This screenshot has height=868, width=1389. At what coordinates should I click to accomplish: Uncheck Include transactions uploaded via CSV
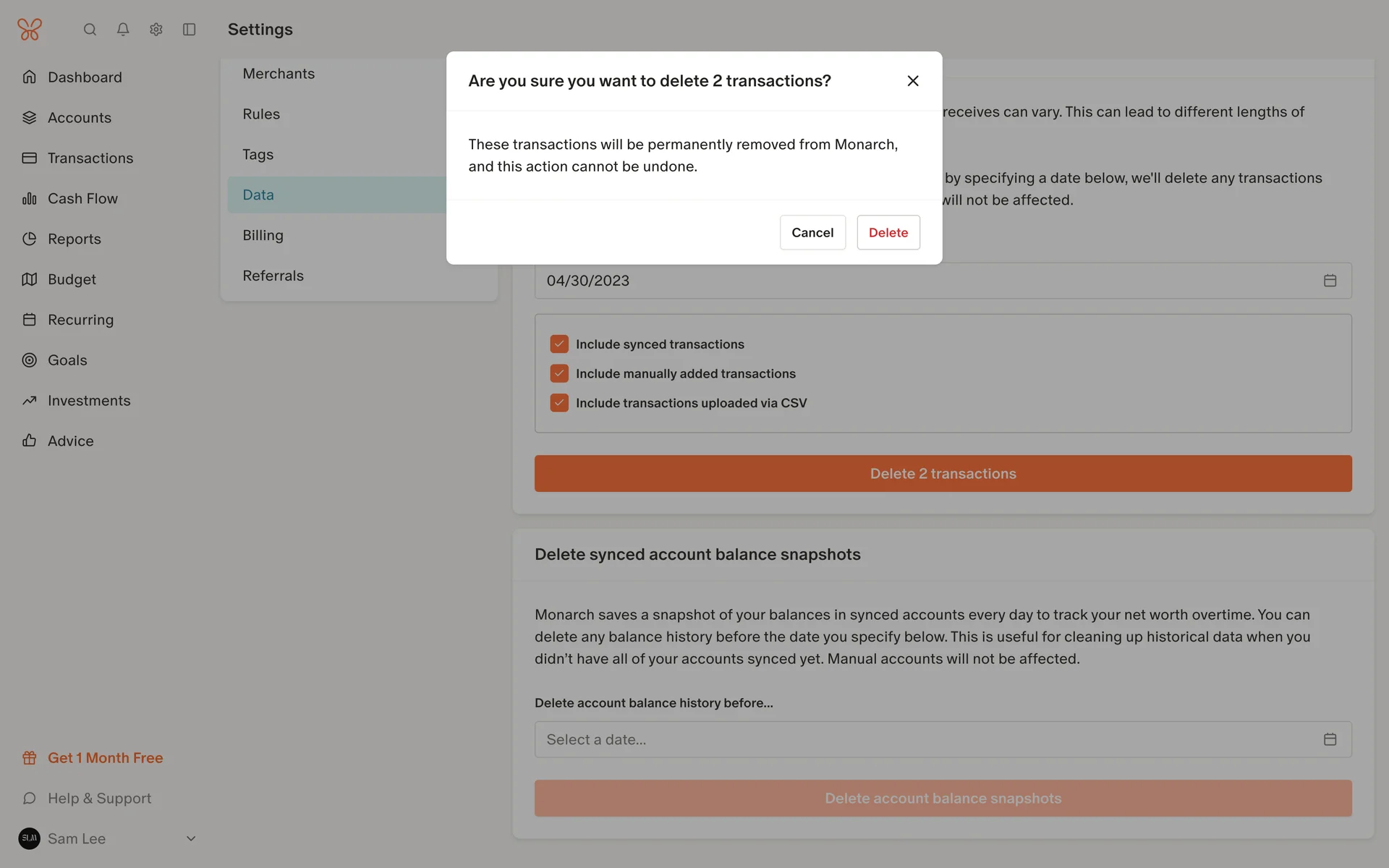pos(559,403)
